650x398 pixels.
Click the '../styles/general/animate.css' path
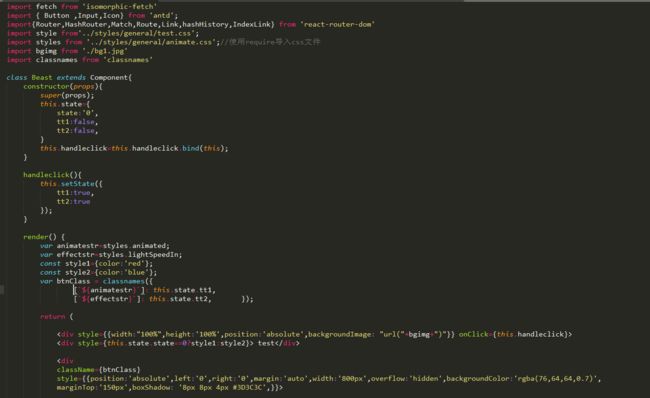tap(151, 42)
